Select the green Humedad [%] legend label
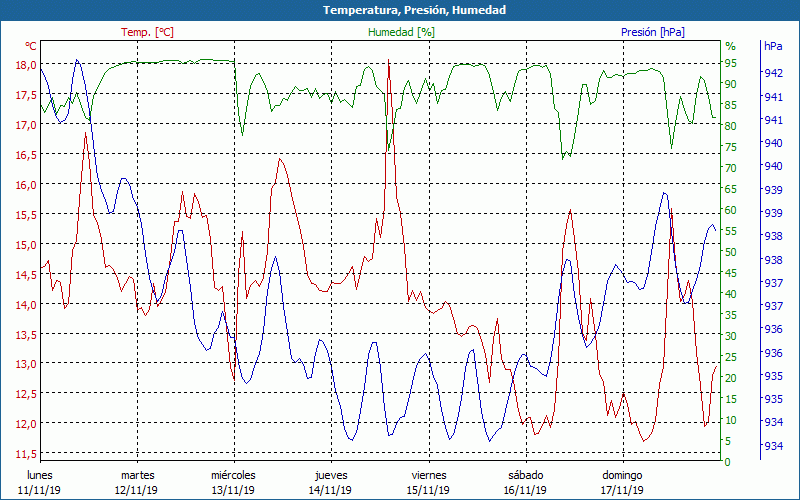 coord(402,32)
